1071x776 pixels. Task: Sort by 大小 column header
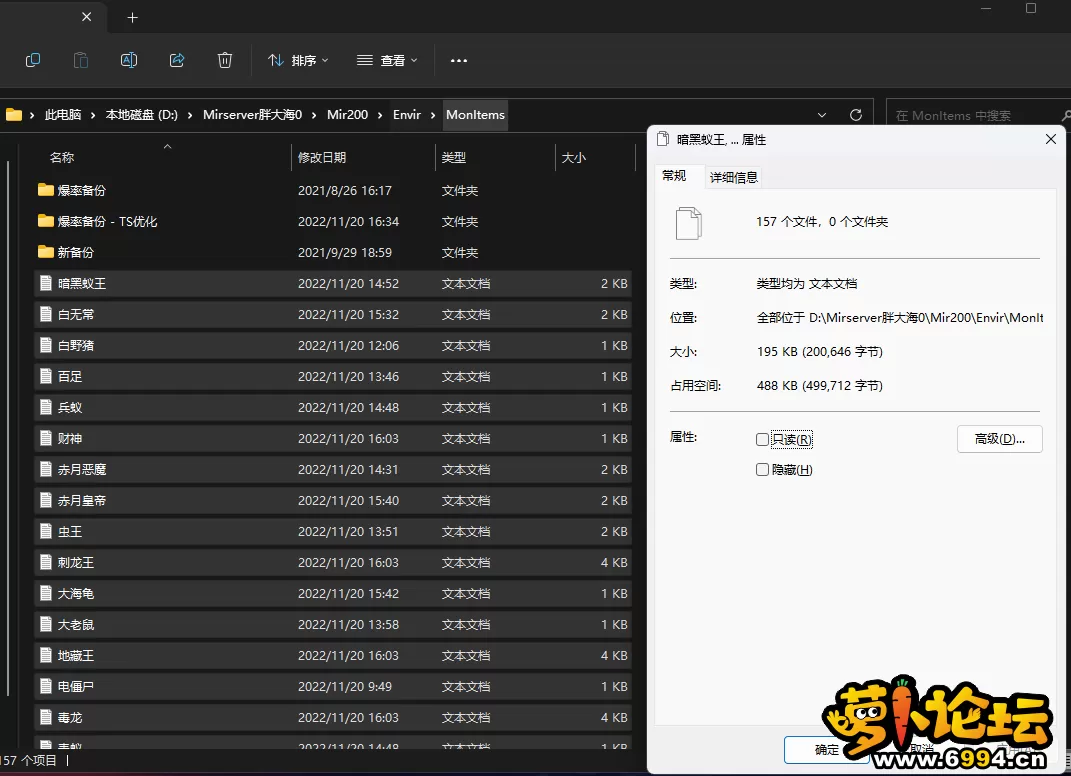(574, 158)
